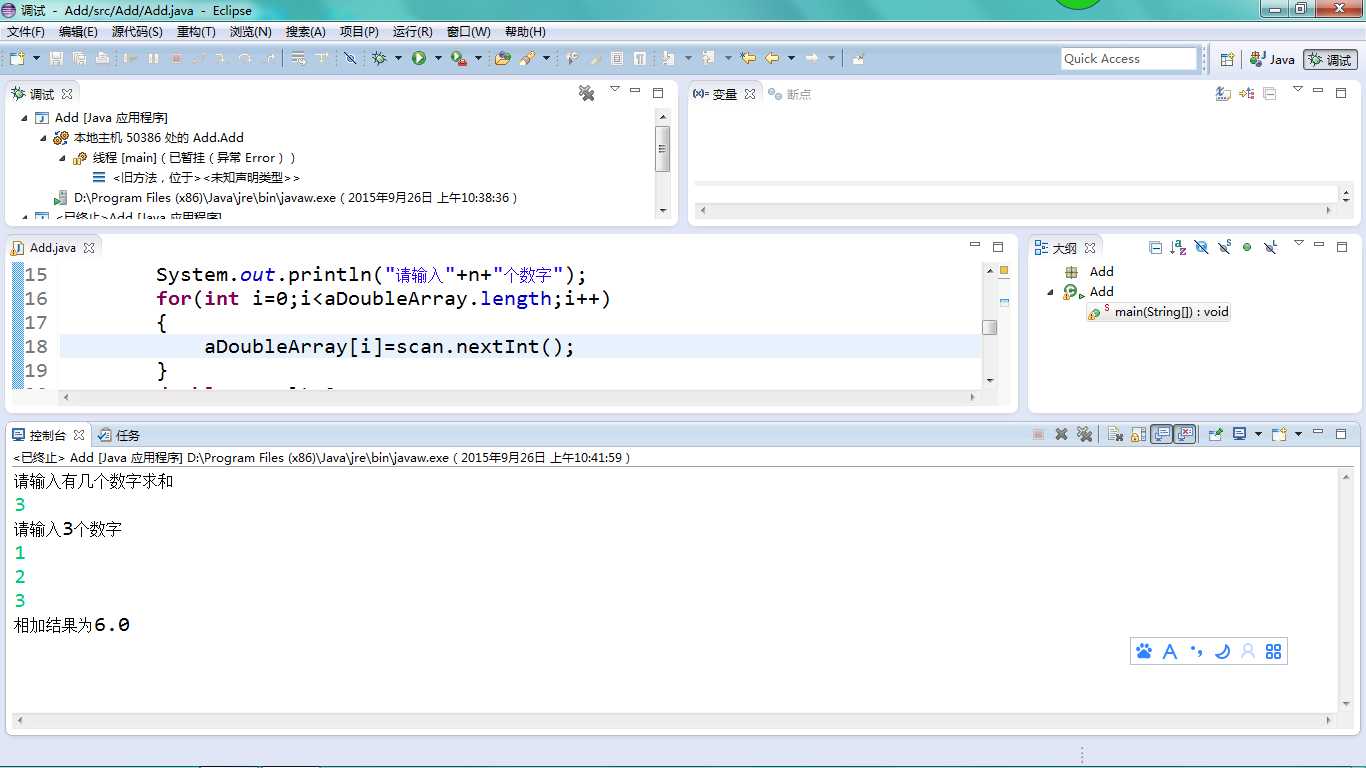
Task: Click the Open Perspective icon
Action: tap(1227, 59)
